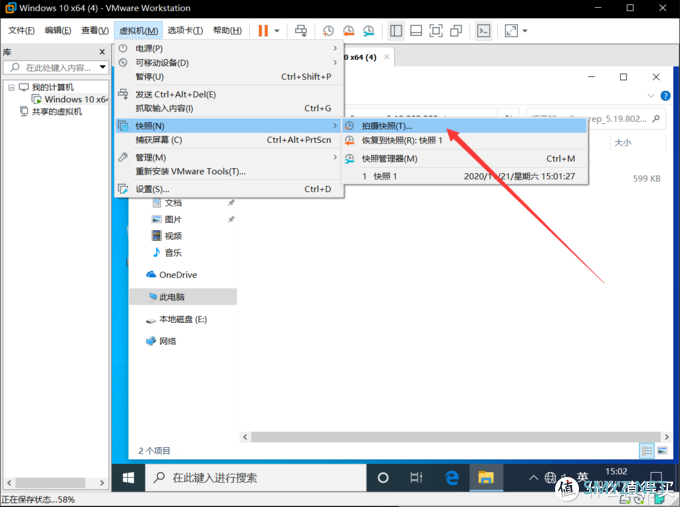The image size is (680, 507).
Task: Open snapshot manager from the toolbar icon
Action: coord(368,31)
